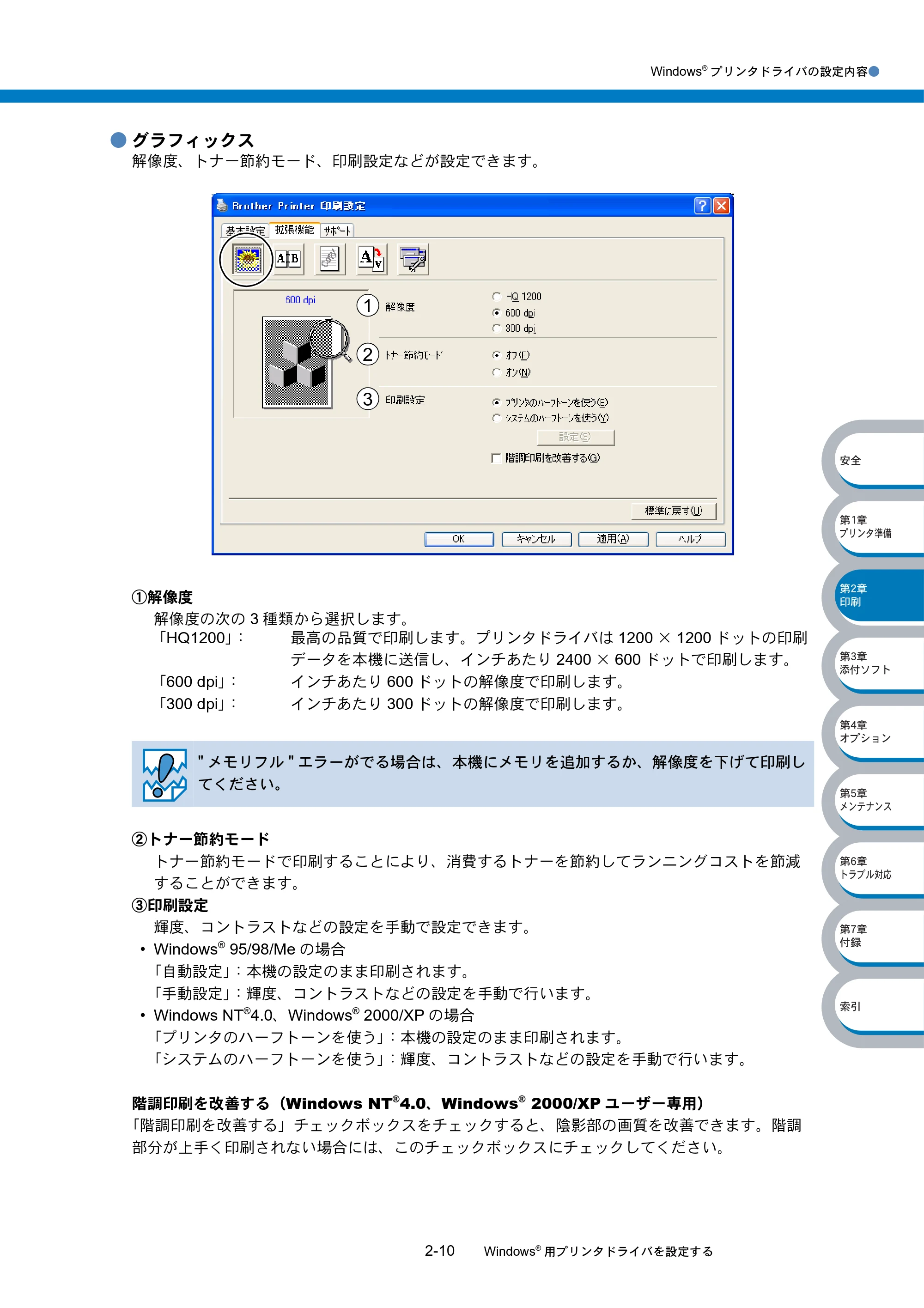Close the Brother Printer dialog
The image size is (924, 1308).
(x=721, y=206)
